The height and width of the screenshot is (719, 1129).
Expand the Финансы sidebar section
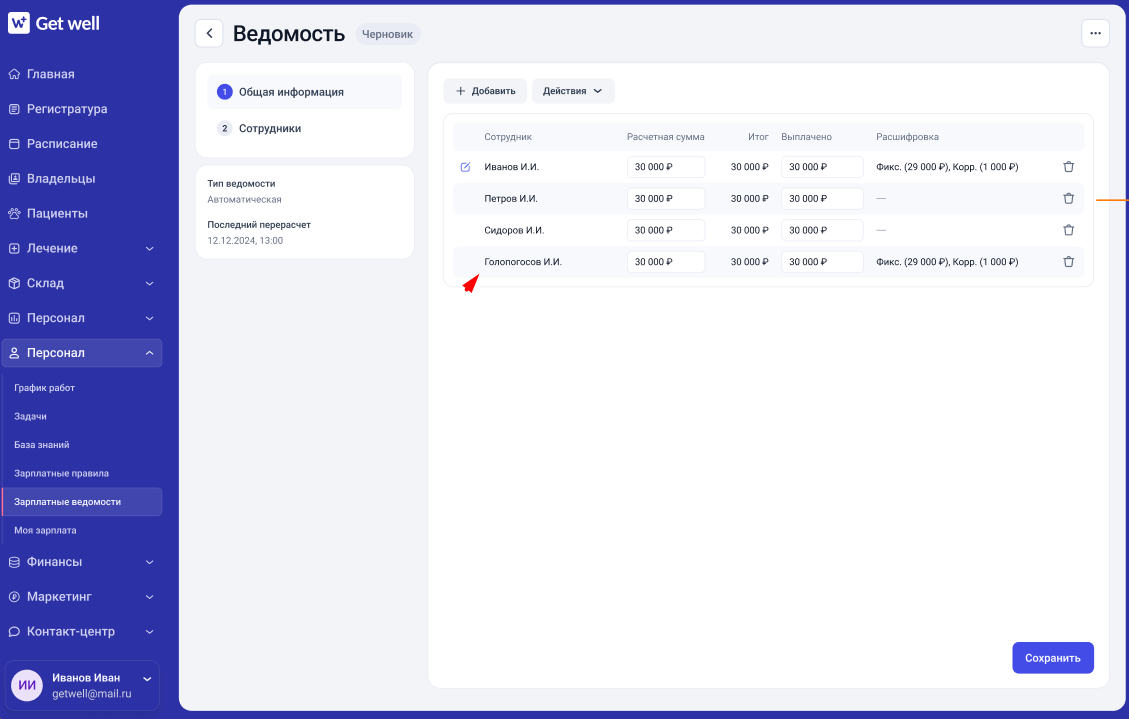click(81, 562)
